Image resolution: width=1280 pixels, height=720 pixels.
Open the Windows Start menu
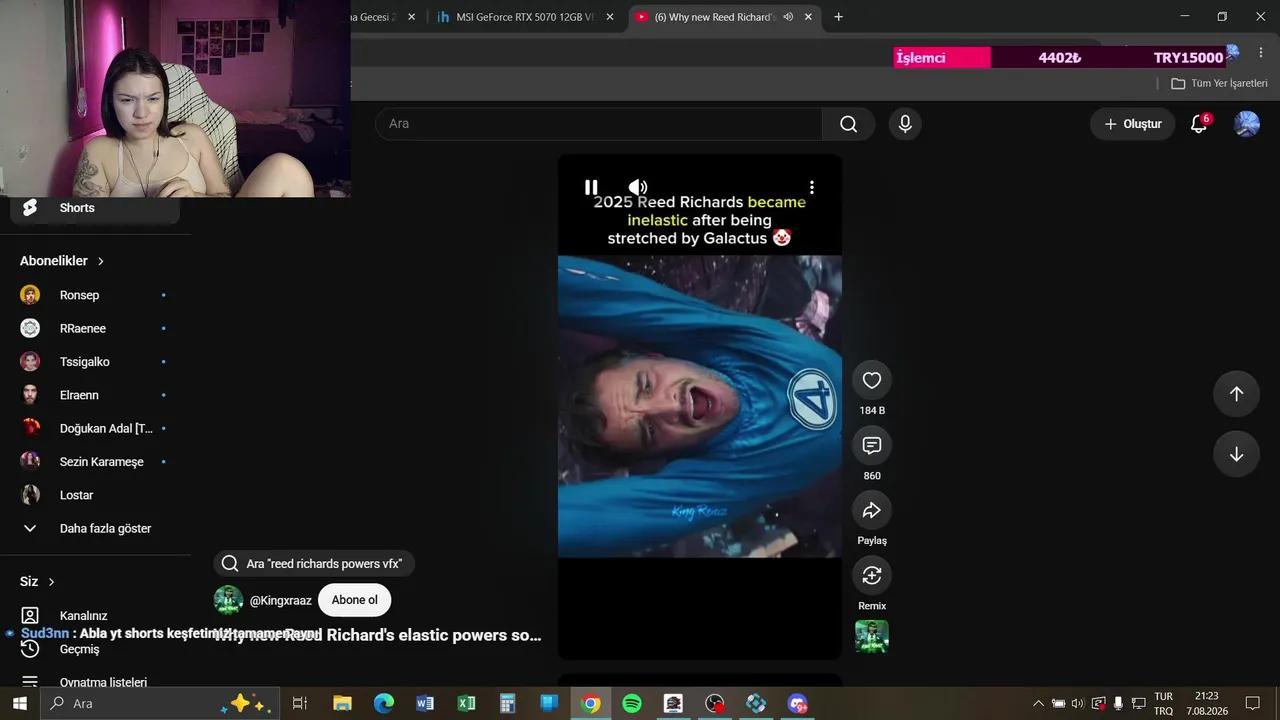coord(19,704)
